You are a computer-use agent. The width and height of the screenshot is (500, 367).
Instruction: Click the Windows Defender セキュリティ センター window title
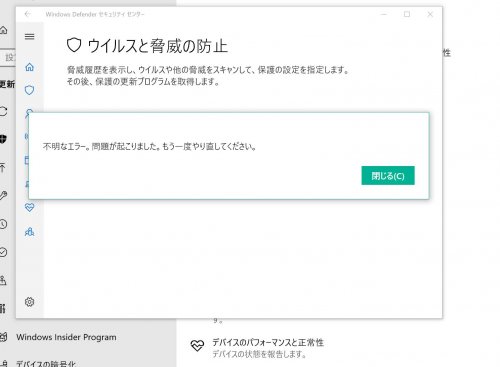click(95, 14)
